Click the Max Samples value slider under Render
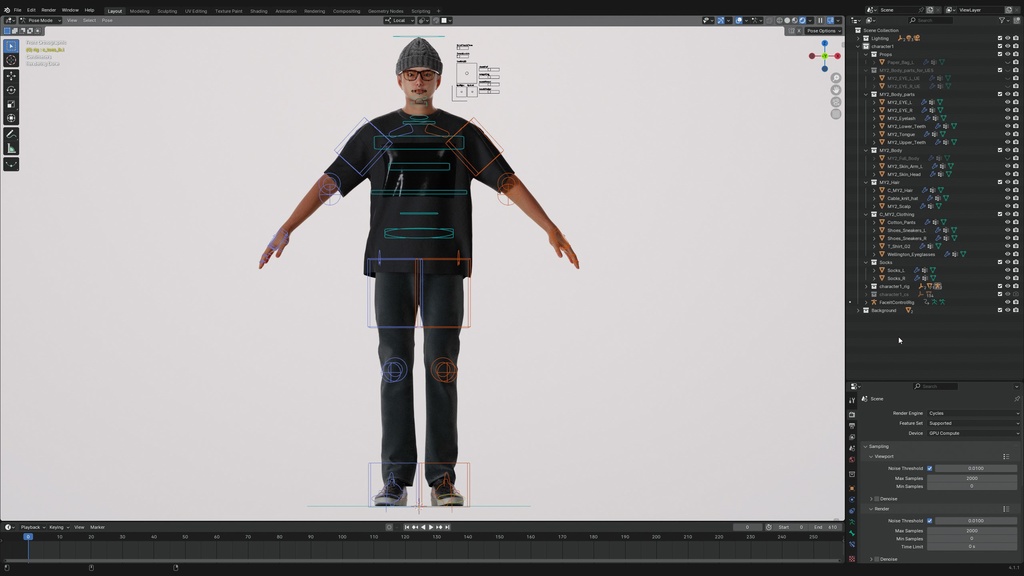This screenshot has height=576, width=1024. (972, 531)
